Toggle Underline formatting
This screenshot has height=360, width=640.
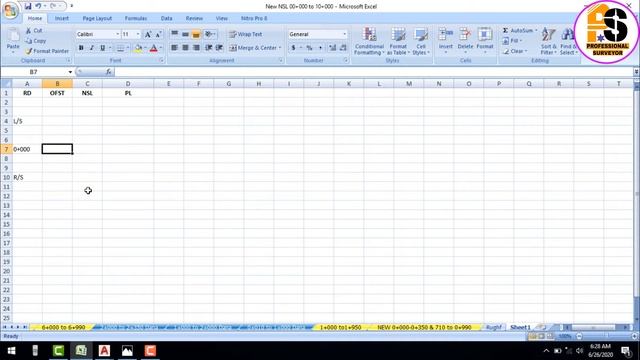[x=102, y=48]
